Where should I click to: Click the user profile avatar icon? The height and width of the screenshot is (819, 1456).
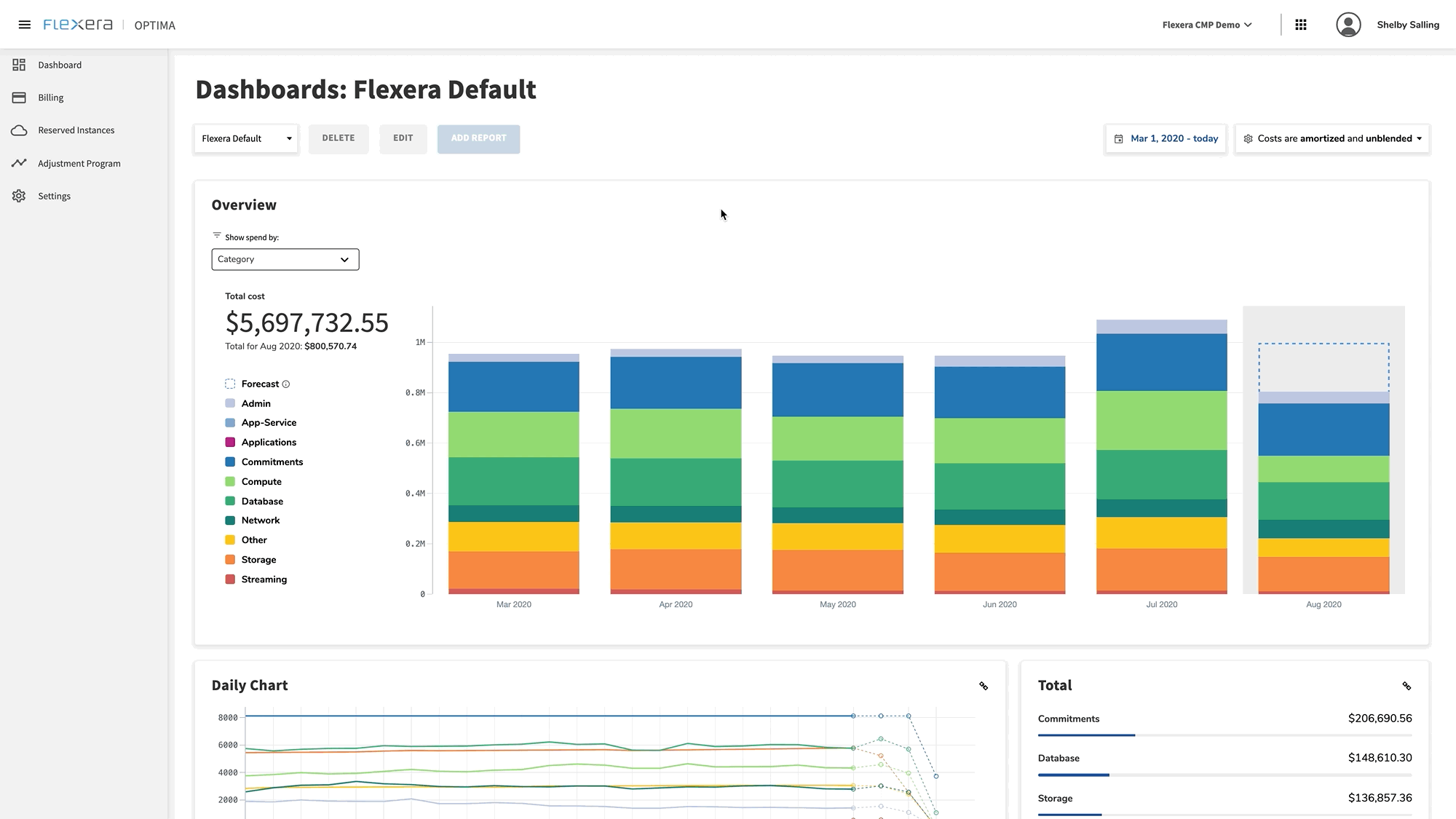pyautogui.click(x=1348, y=25)
